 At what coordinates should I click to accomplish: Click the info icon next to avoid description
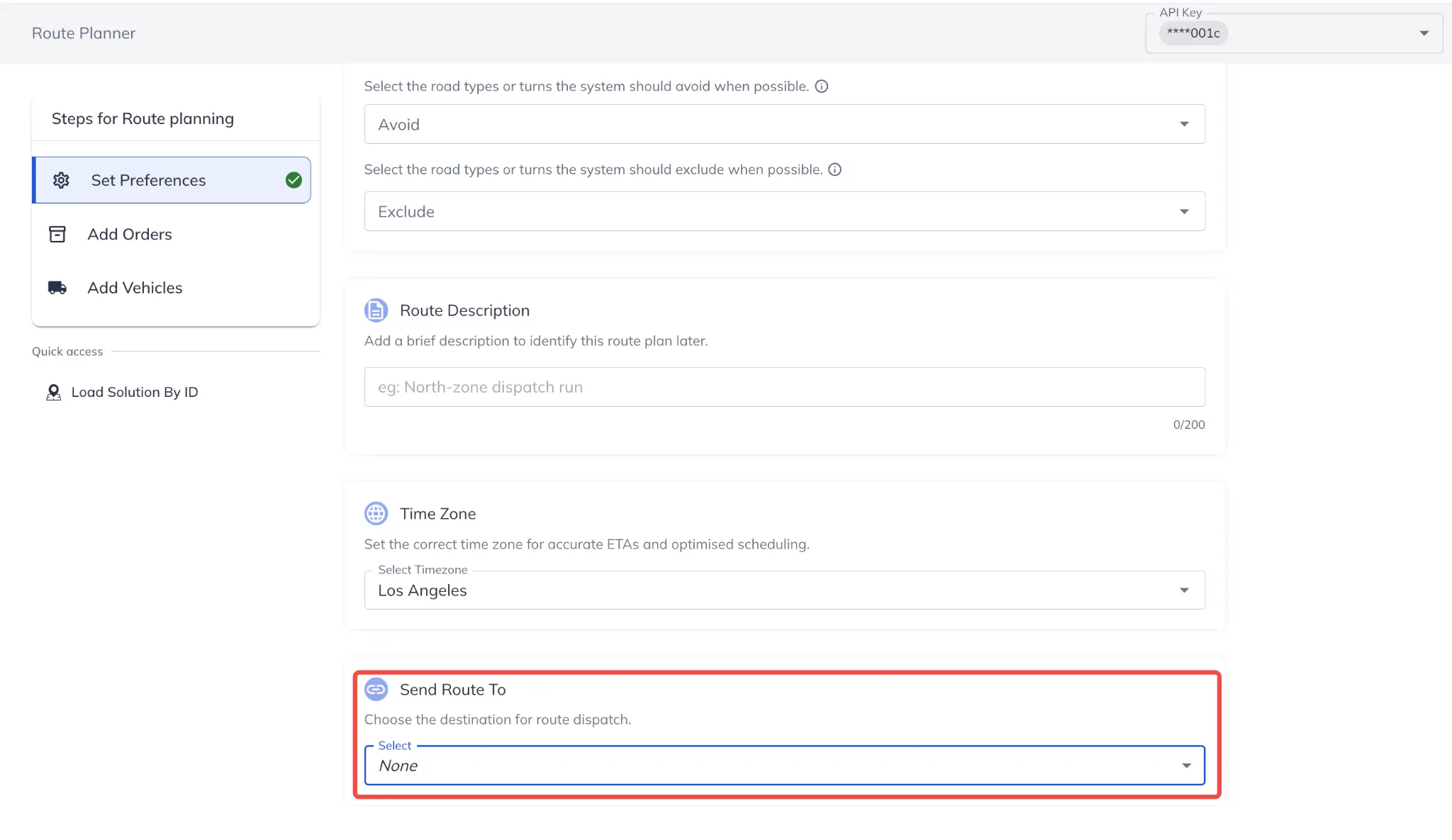point(822,86)
